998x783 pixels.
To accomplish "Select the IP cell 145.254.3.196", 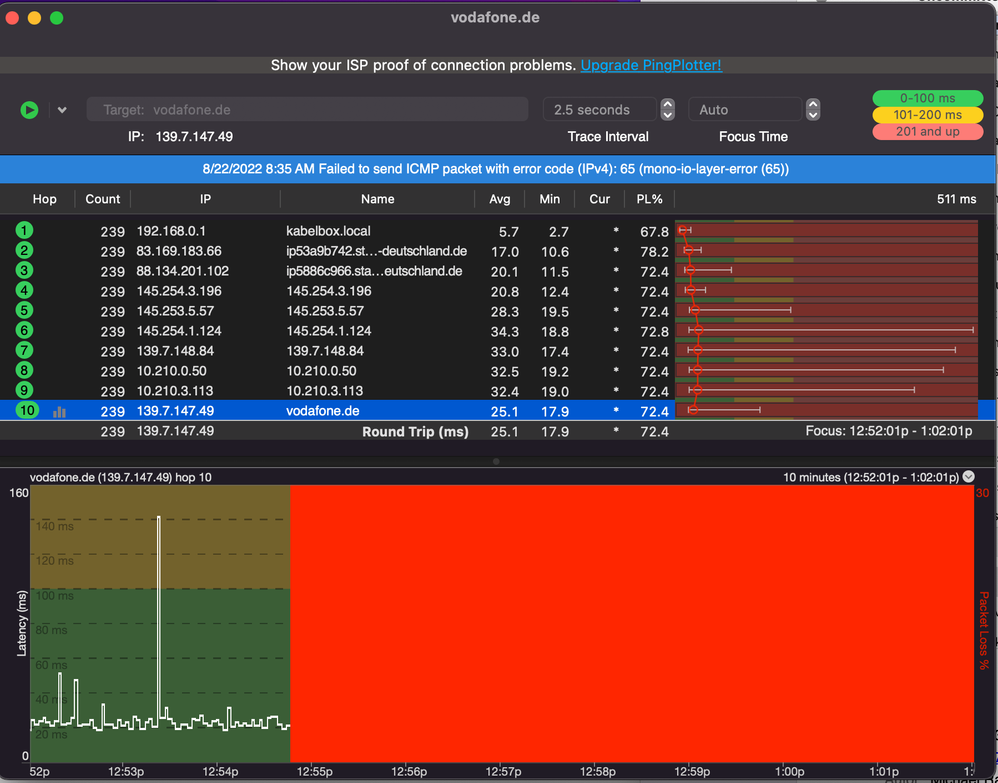I will pos(179,291).
